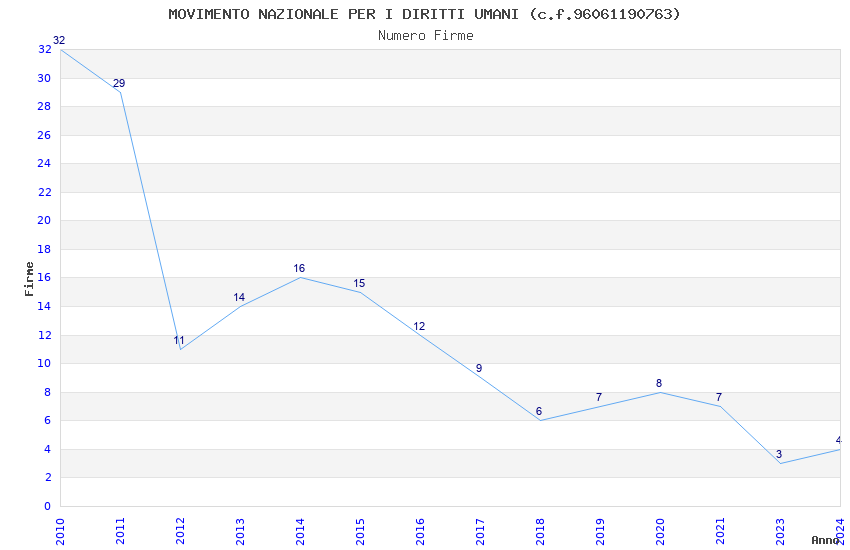
Task: Click x-axis year 2019
Action: [600, 531]
